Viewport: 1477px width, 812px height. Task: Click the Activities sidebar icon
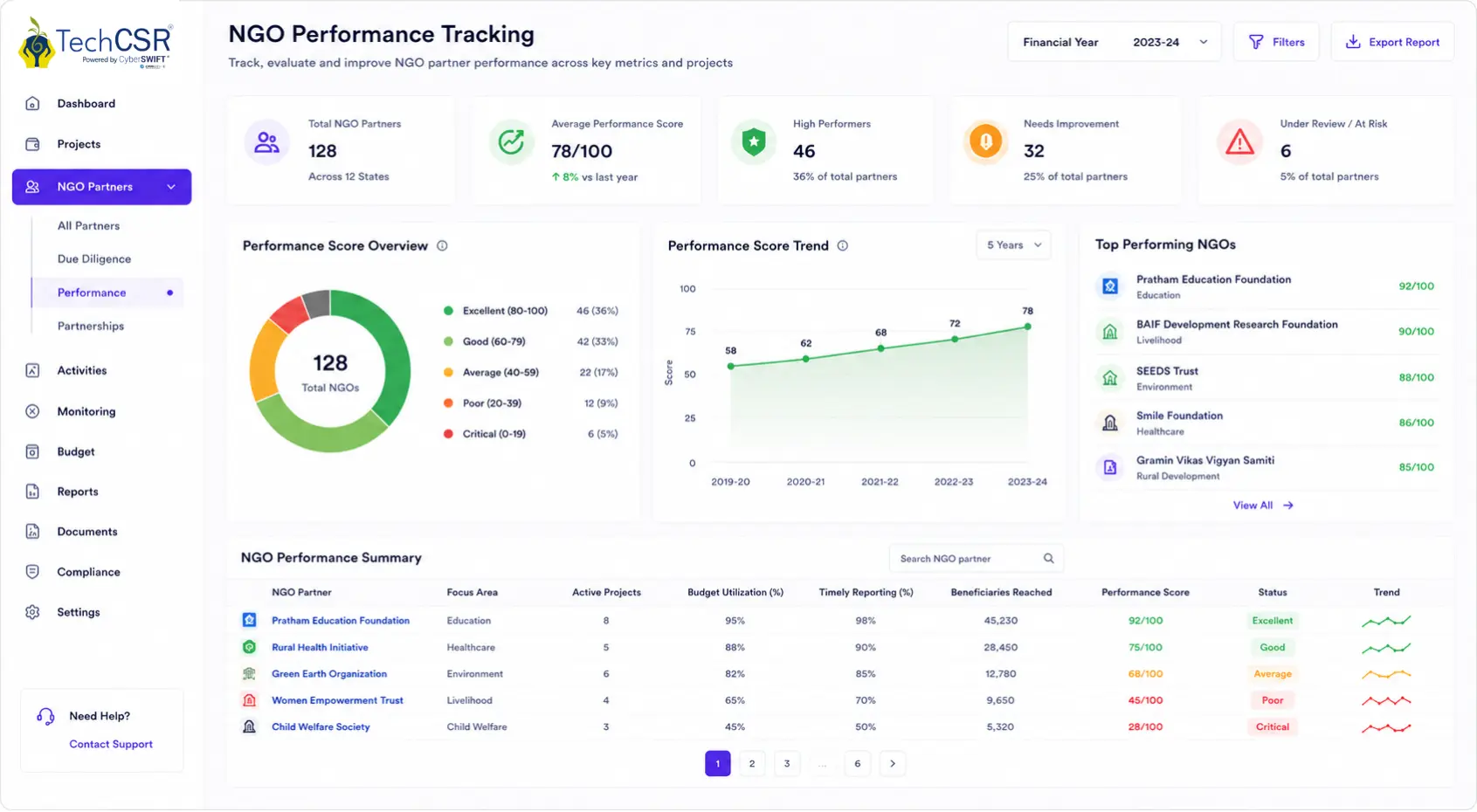tap(32, 370)
